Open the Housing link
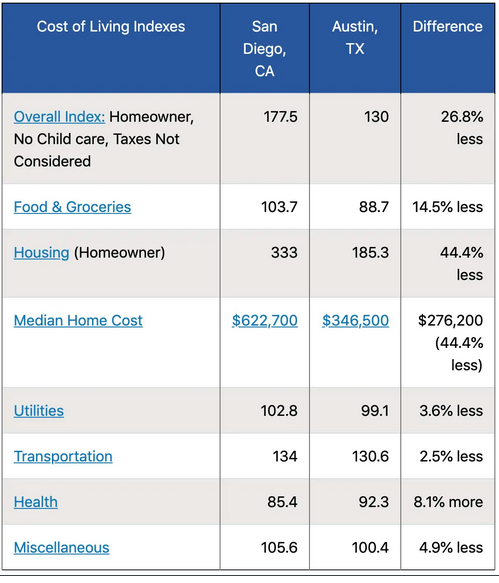This screenshot has height=583, width=499. click(x=42, y=253)
